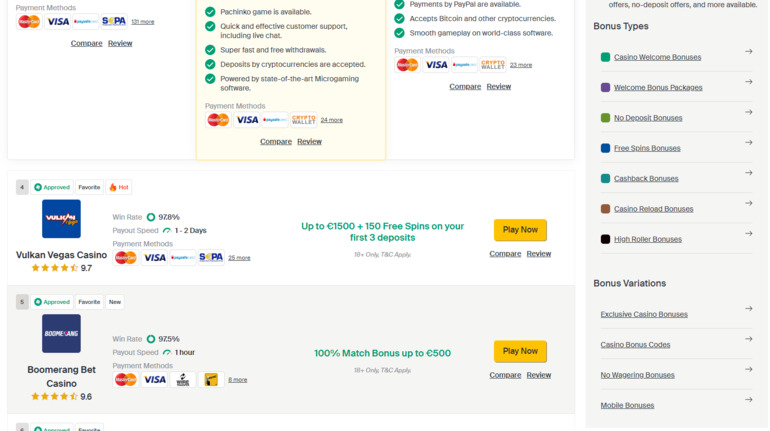Click the arrow next to Casino Welcome Bonuses

748,52
